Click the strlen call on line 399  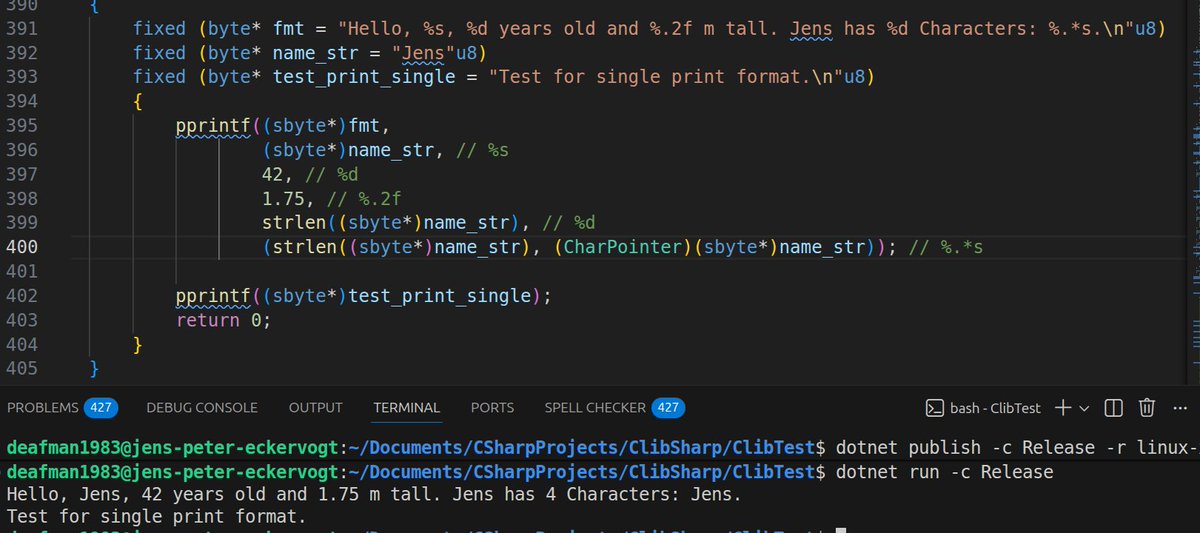tap(292, 222)
